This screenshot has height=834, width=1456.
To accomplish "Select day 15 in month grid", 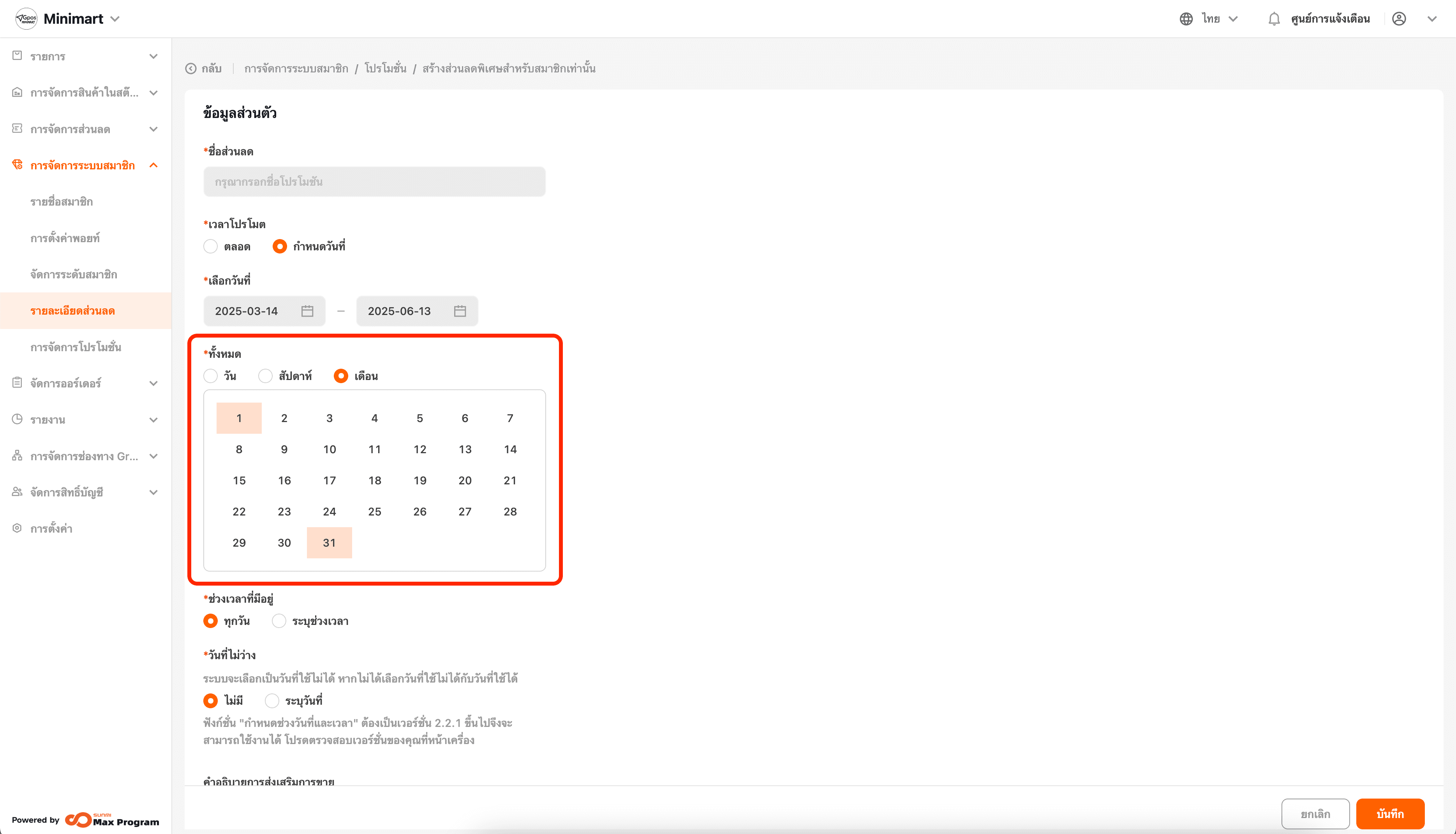I will (239, 480).
